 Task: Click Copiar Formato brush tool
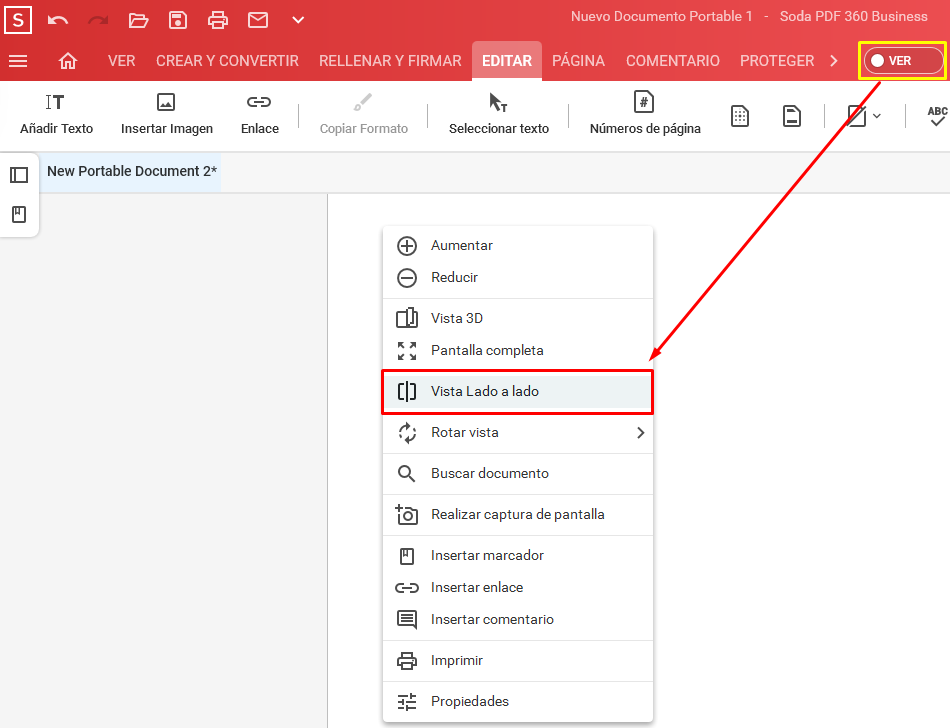pyautogui.click(x=364, y=114)
